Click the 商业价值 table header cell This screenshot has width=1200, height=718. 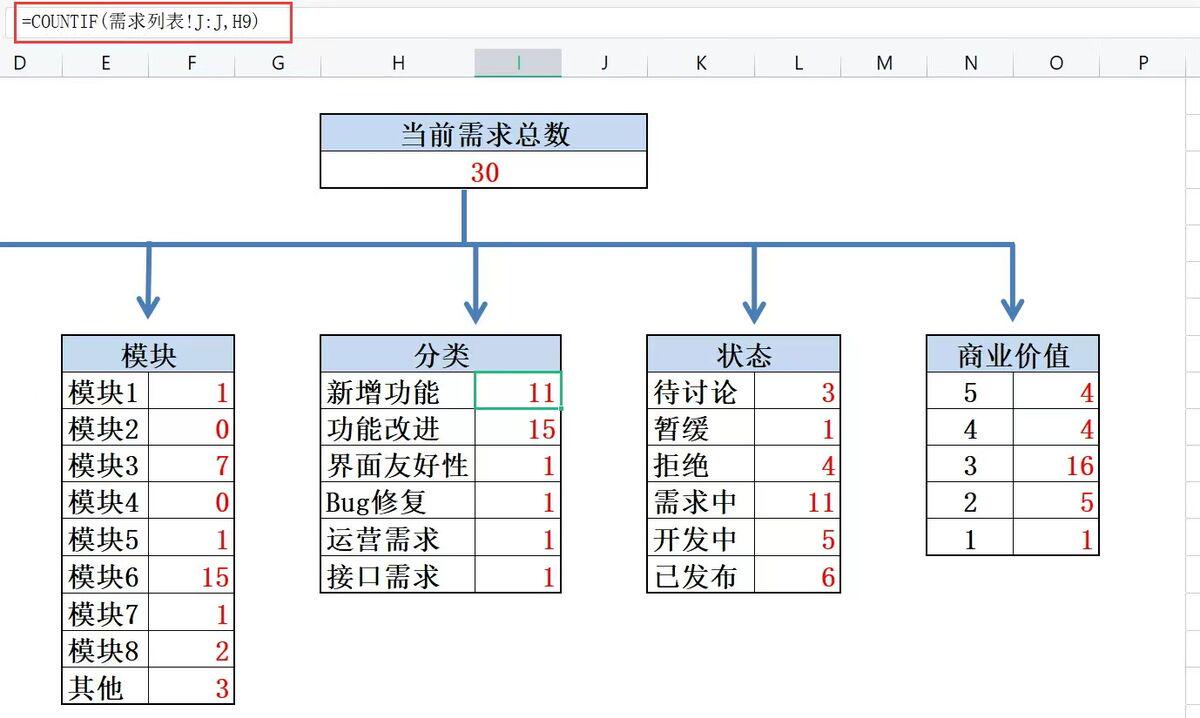pos(1013,355)
